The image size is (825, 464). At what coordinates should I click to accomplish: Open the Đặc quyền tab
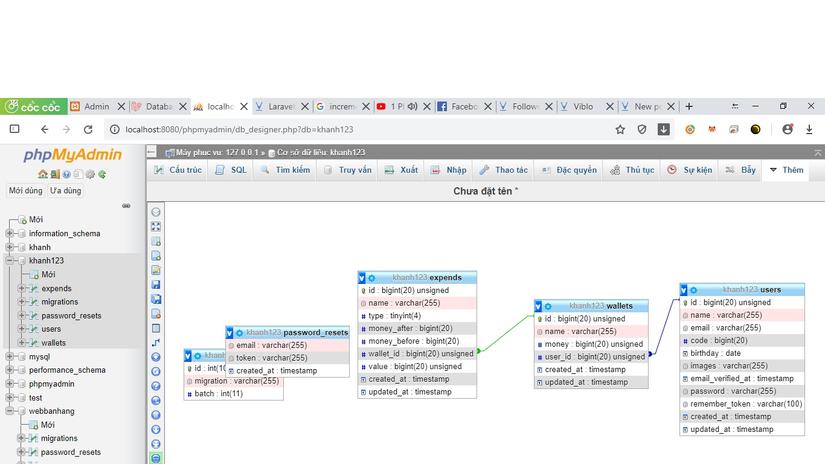point(569,170)
